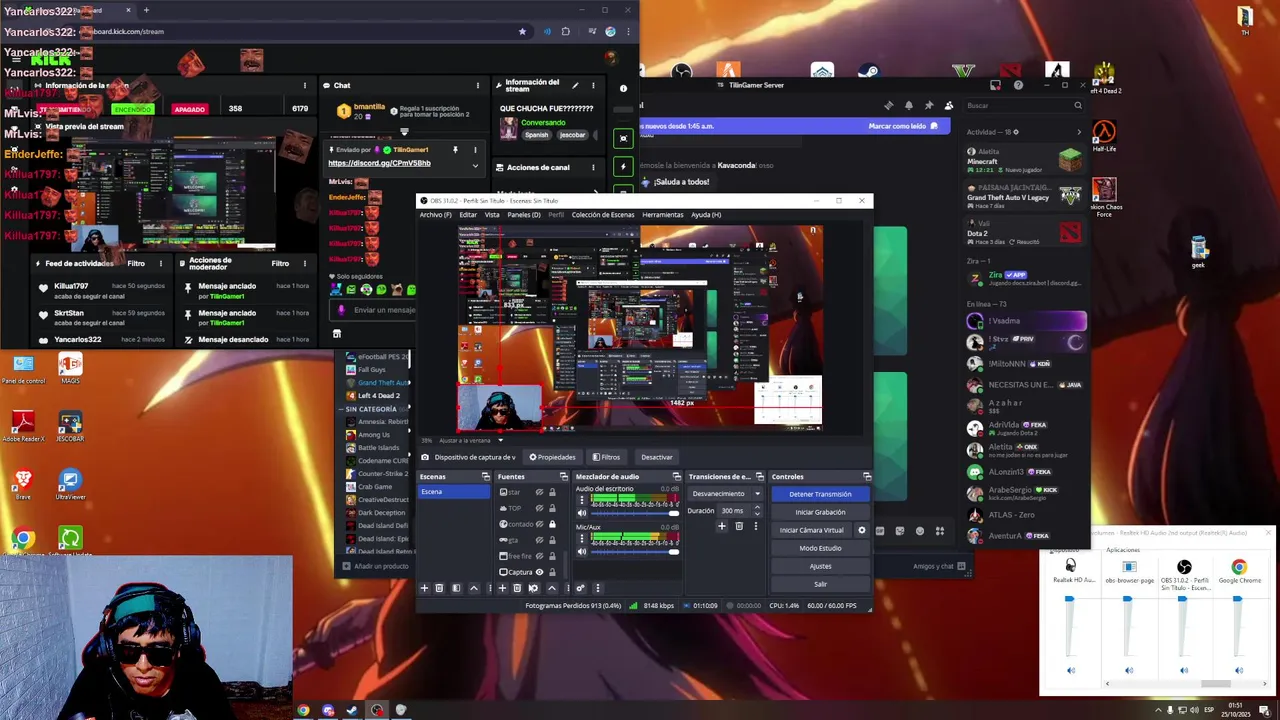This screenshot has width=1280, height=720.
Task: Undock the Escenas panel
Action: coord(486,477)
